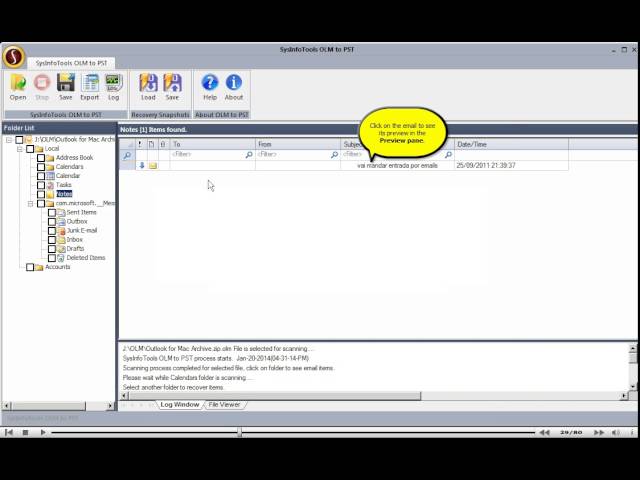The width and height of the screenshot is (640, 480).
Task: Select the Junk E-mail folder
Action: click(82, 231)
